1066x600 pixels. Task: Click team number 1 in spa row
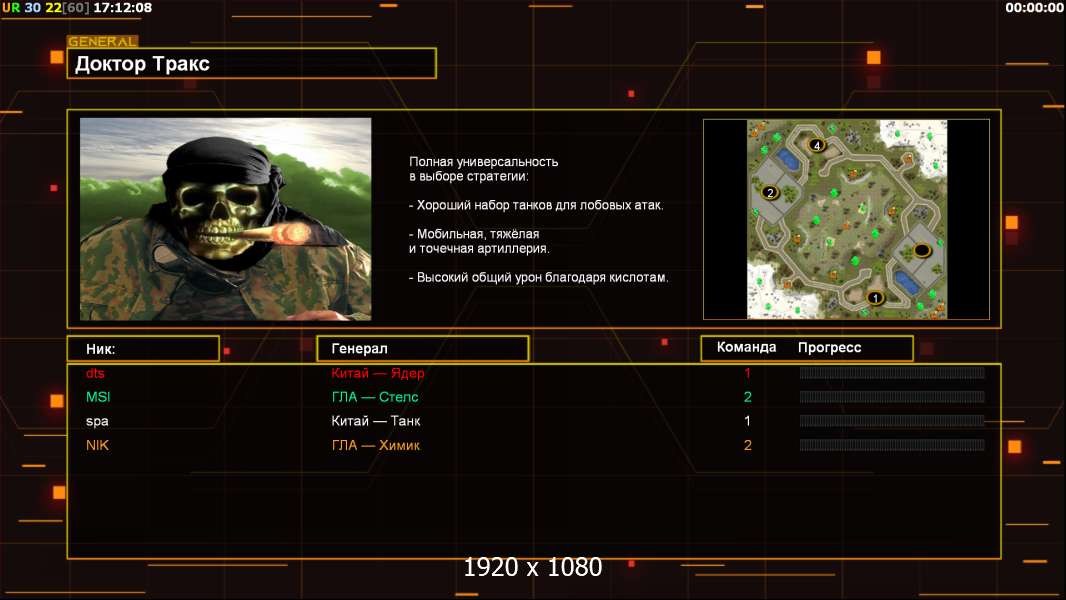pos(748,421)
